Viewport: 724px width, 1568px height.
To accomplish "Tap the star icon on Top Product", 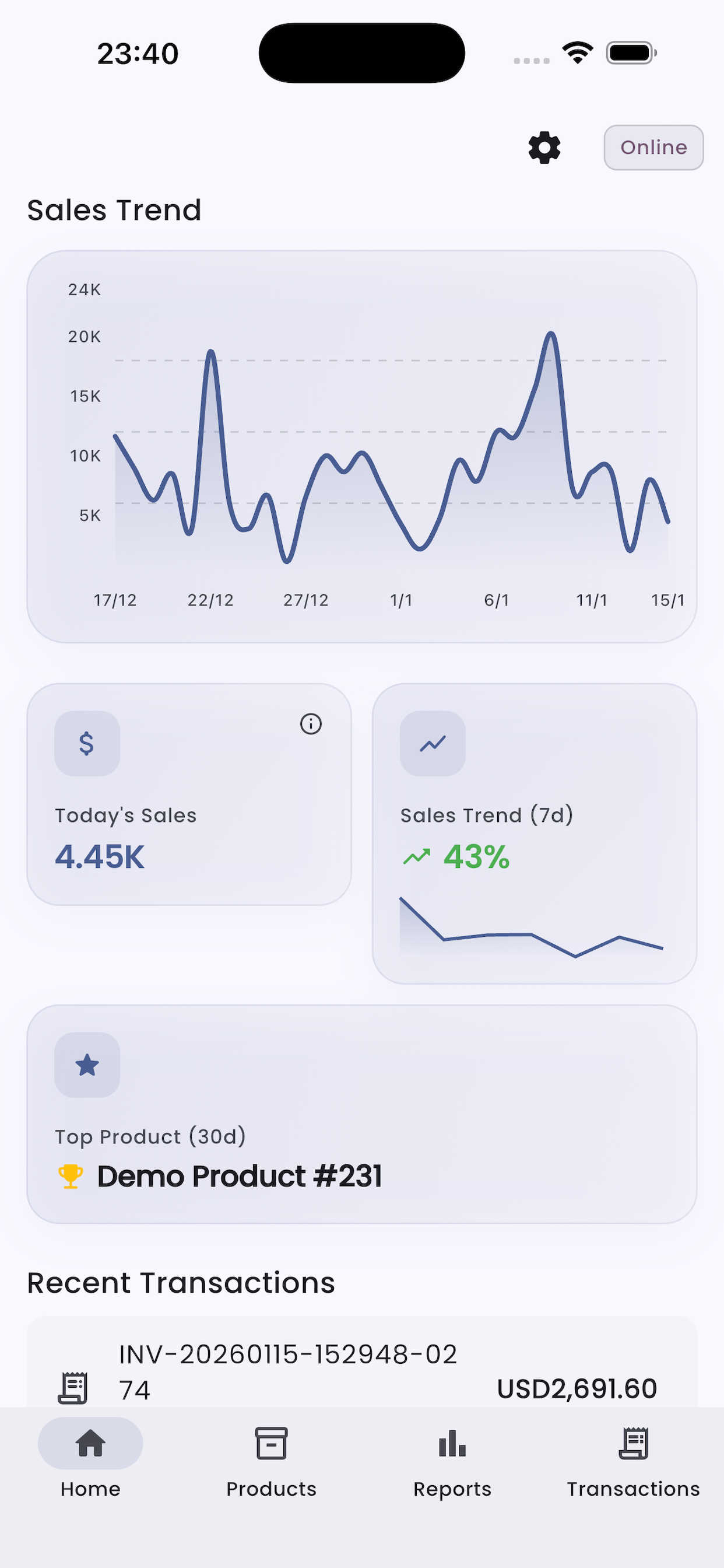I will click(87, 1065).
